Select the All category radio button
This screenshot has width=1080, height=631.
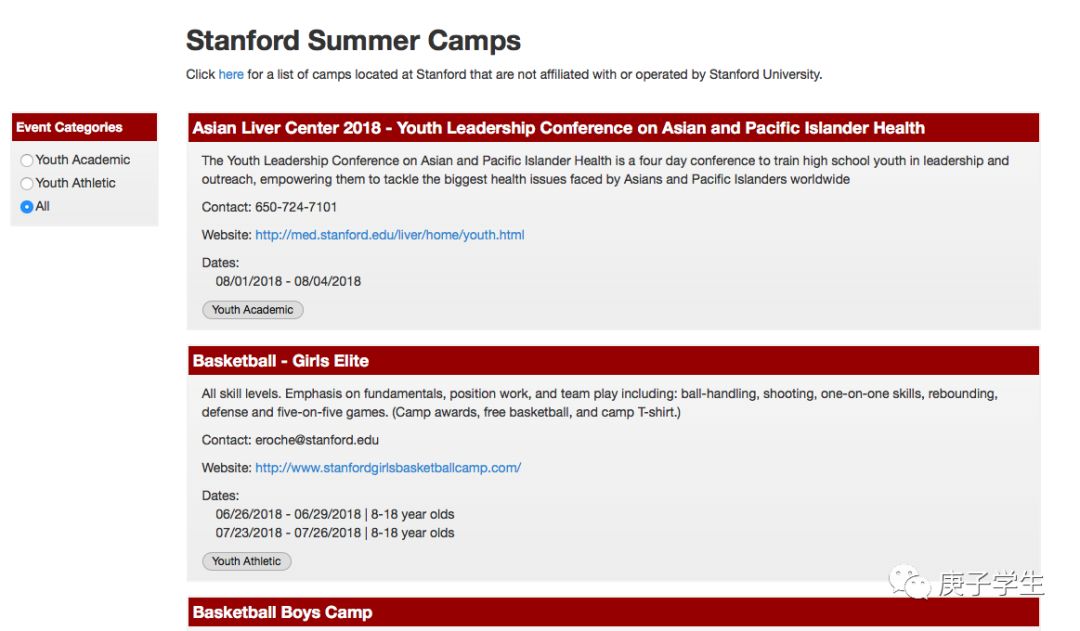[x=27, y=207]
